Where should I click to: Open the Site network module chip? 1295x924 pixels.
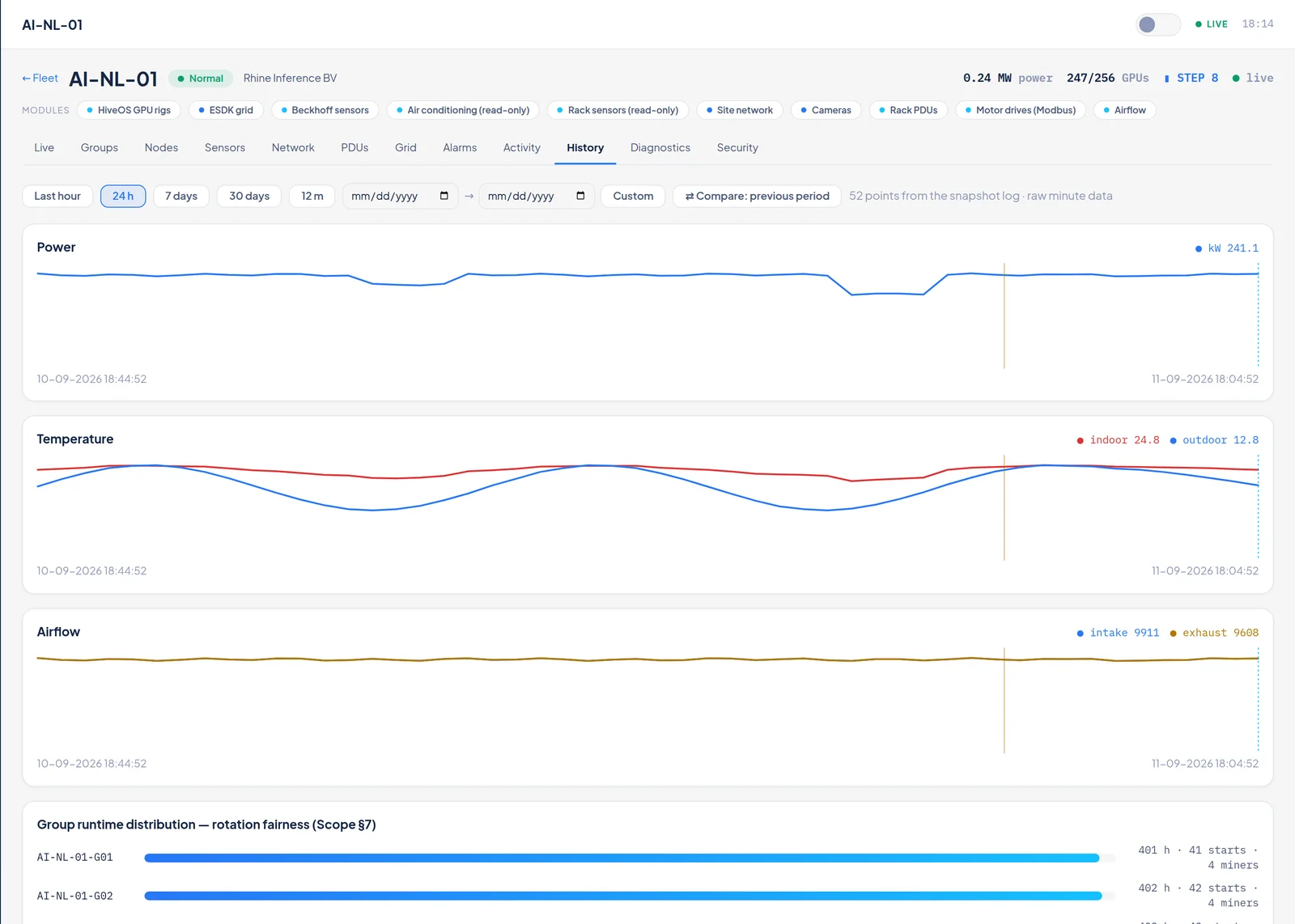pyautogui.click(x=740, y=110)
